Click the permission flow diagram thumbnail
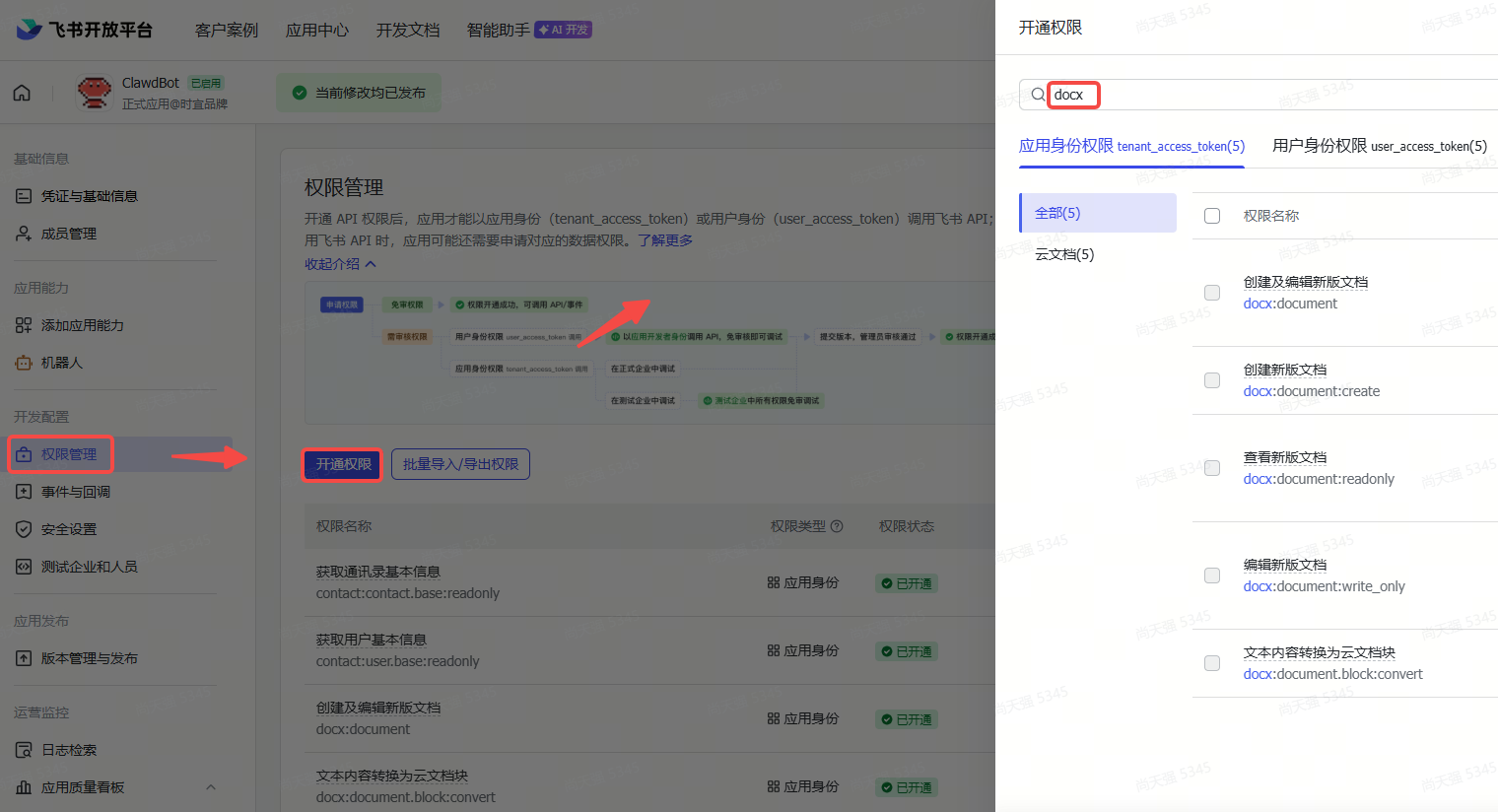 click(650, 353)
